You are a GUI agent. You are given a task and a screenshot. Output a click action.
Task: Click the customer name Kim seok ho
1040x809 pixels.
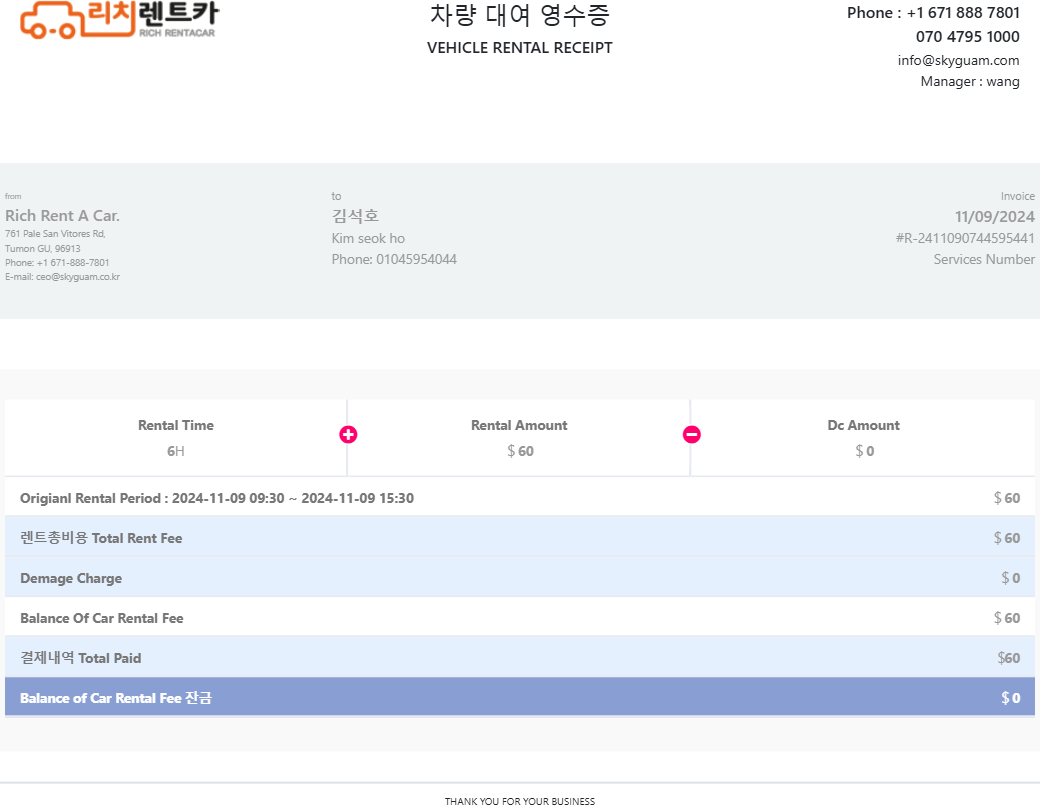point(368,238)
